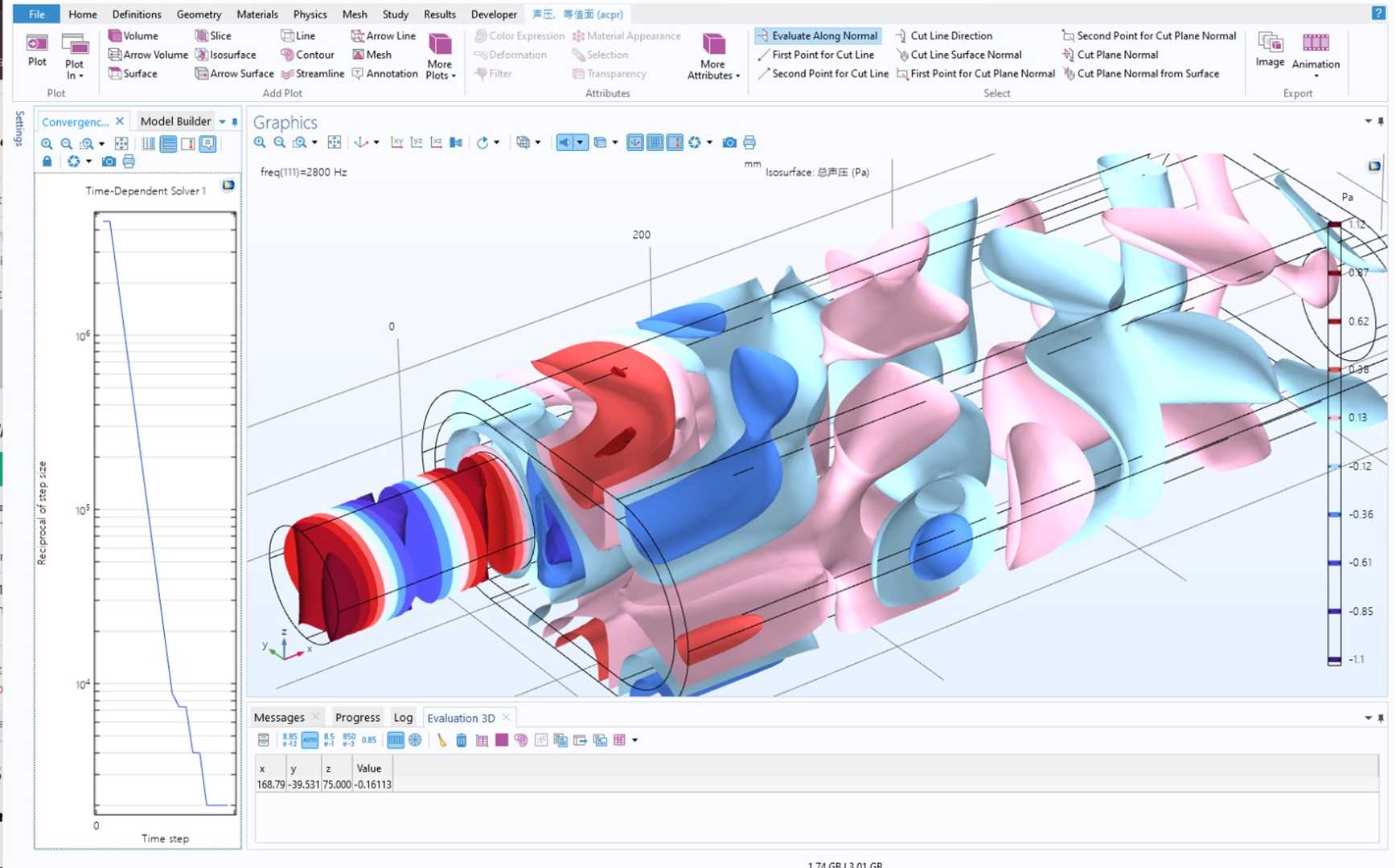Add an Arrow Line plot
1396x868 pixels.
(384, 35)
